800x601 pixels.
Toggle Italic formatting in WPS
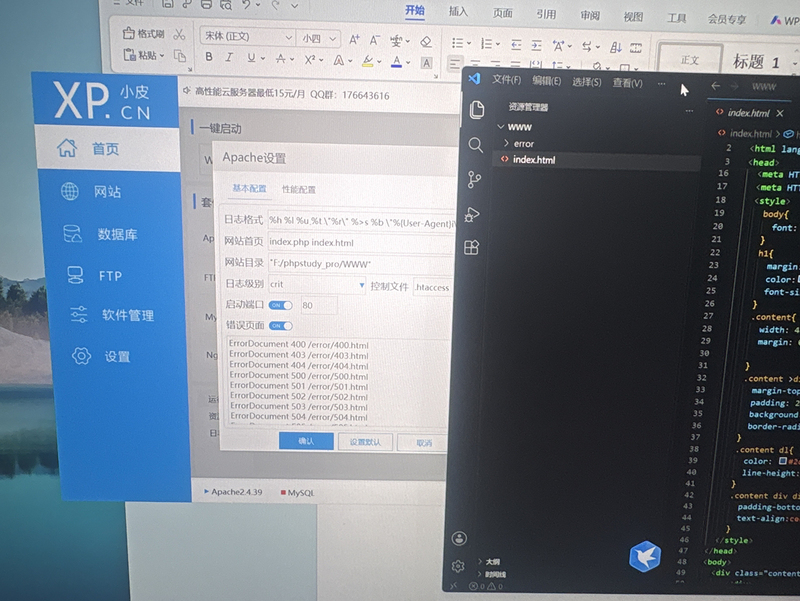230,57
